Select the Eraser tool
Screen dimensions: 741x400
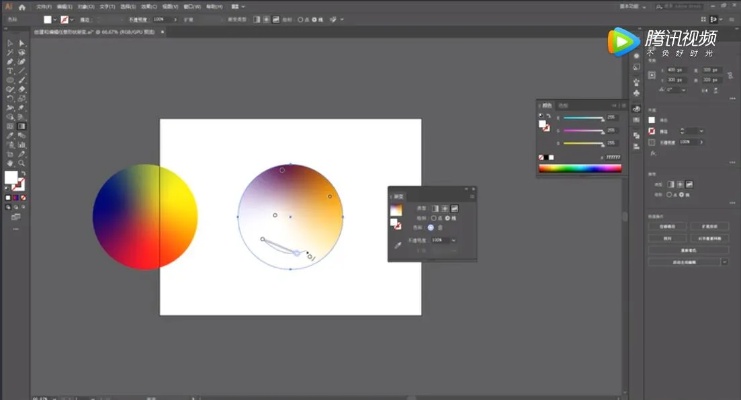22,89
